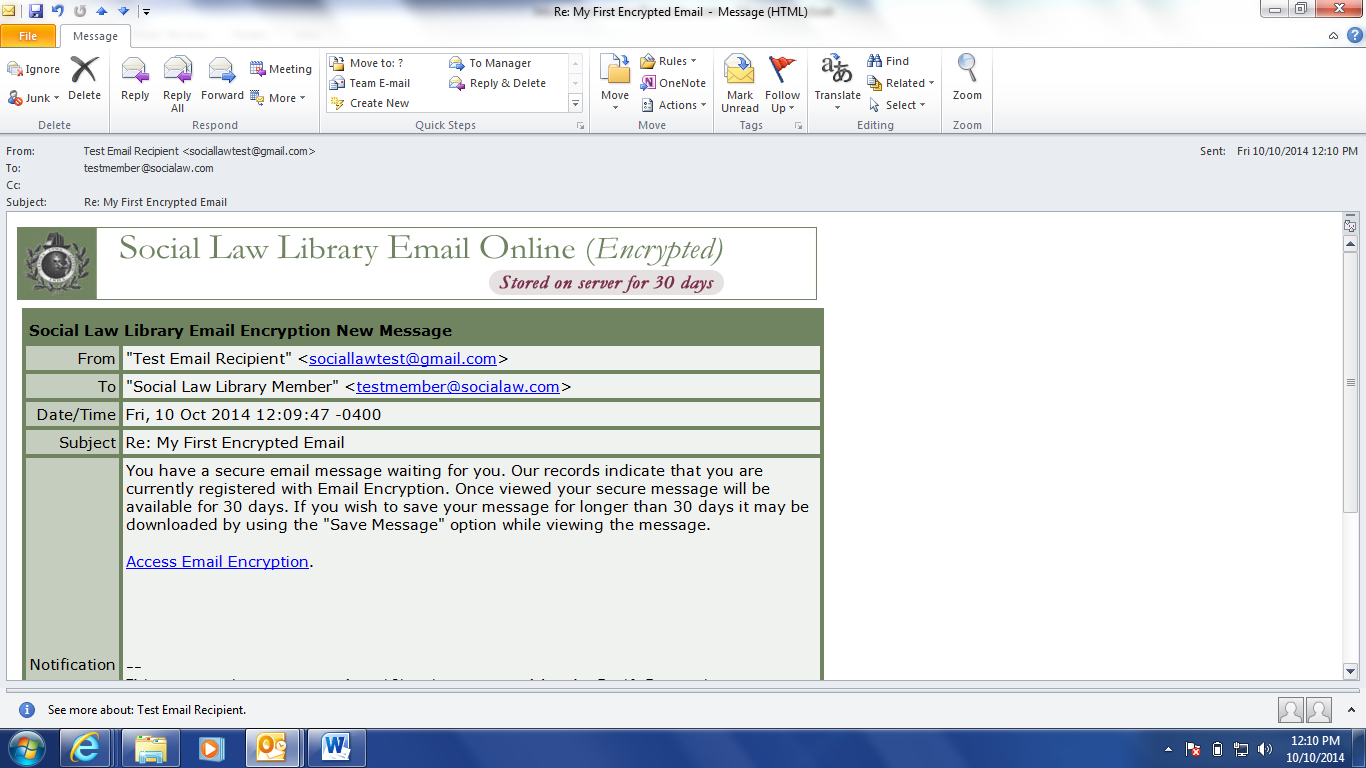This screenshot has width=1366, height=768.
Task: Click the Subject line in message header
Action: (156, 202)
